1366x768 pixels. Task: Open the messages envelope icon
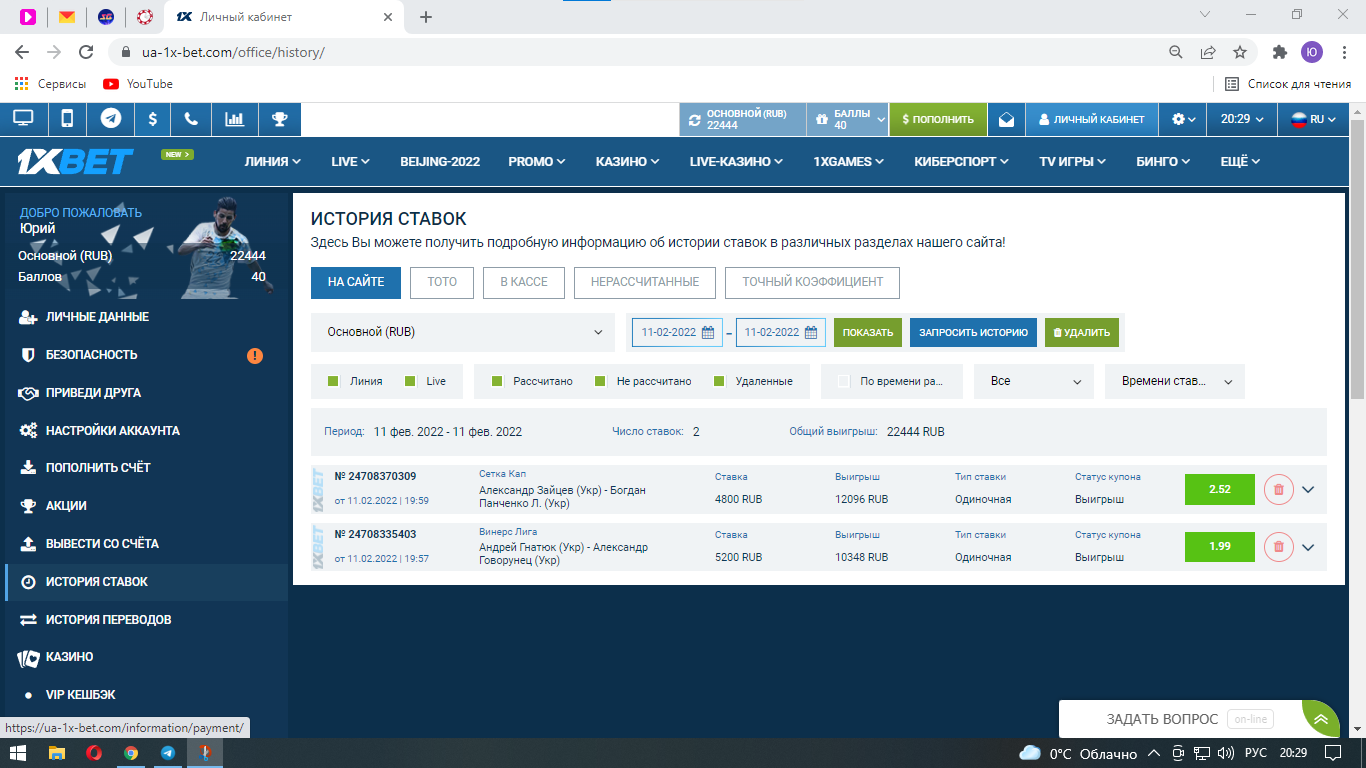[1006, 119]
